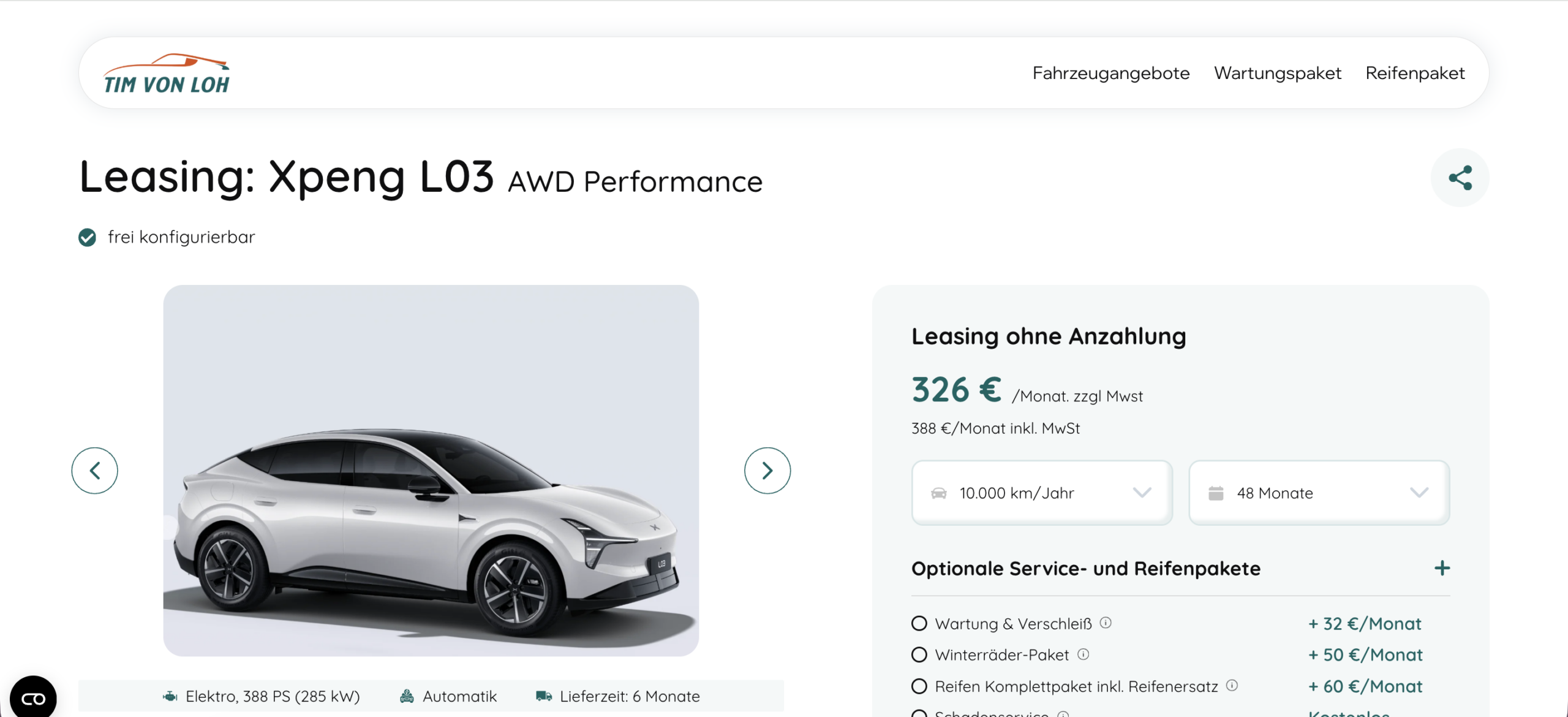Open the info icon for Winterräder-Paket
Image resolution: width=1568 pixels, height=717 pixels.
1084,654
